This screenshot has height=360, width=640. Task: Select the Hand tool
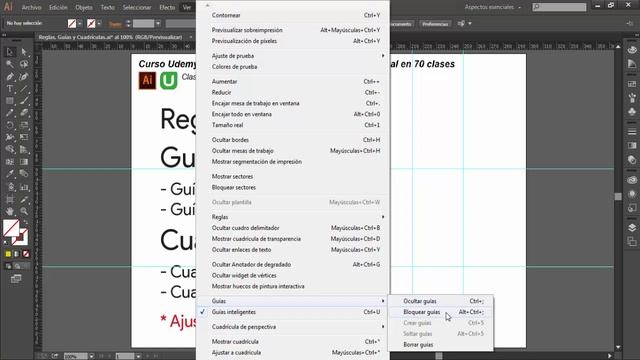tap(10, 211)
